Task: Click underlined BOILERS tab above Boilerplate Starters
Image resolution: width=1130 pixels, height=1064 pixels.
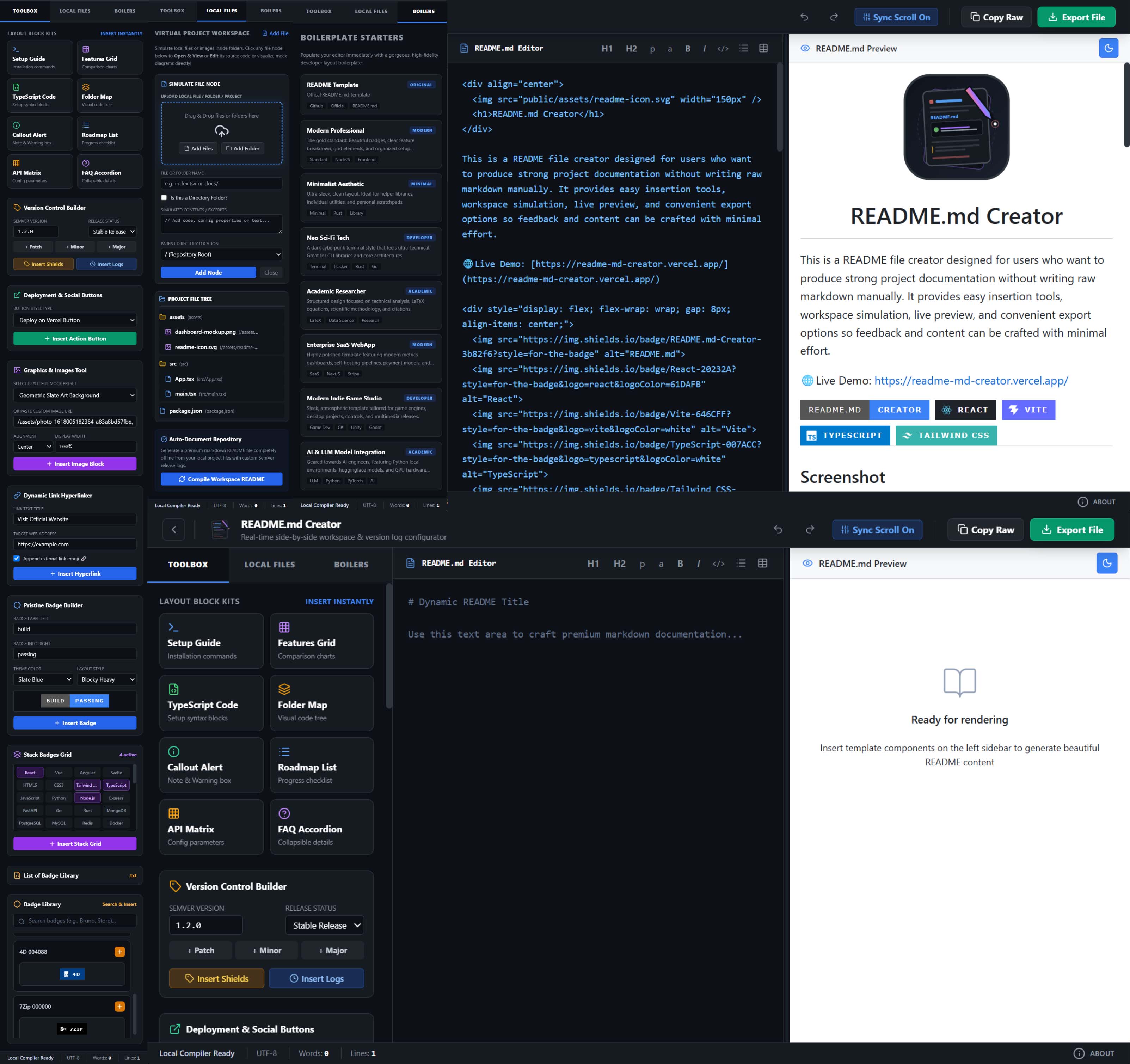Action: click(423, 11)
